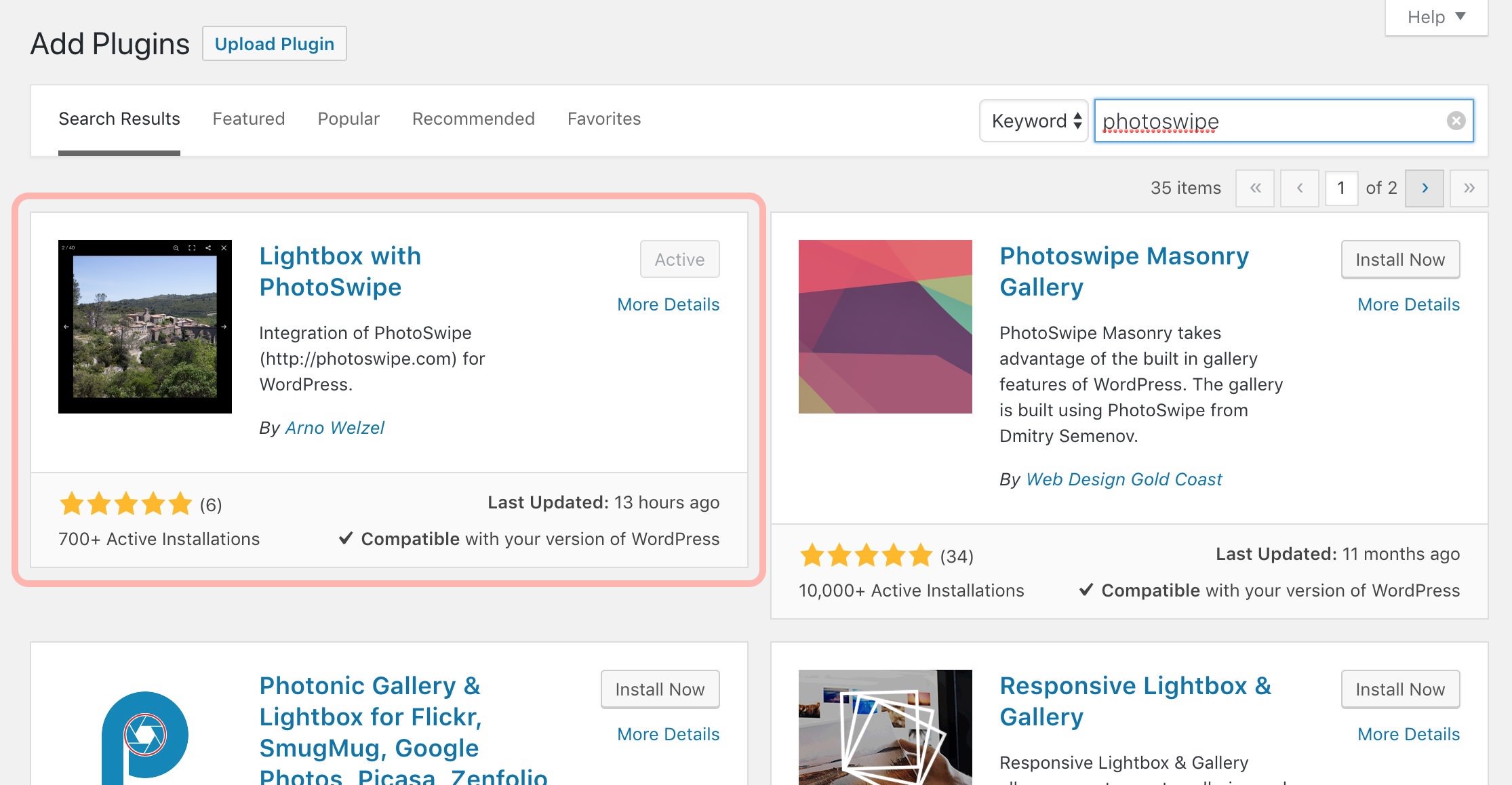
Task: Click the Last Updated 11 months ago text
Action: pos(1338,554)
